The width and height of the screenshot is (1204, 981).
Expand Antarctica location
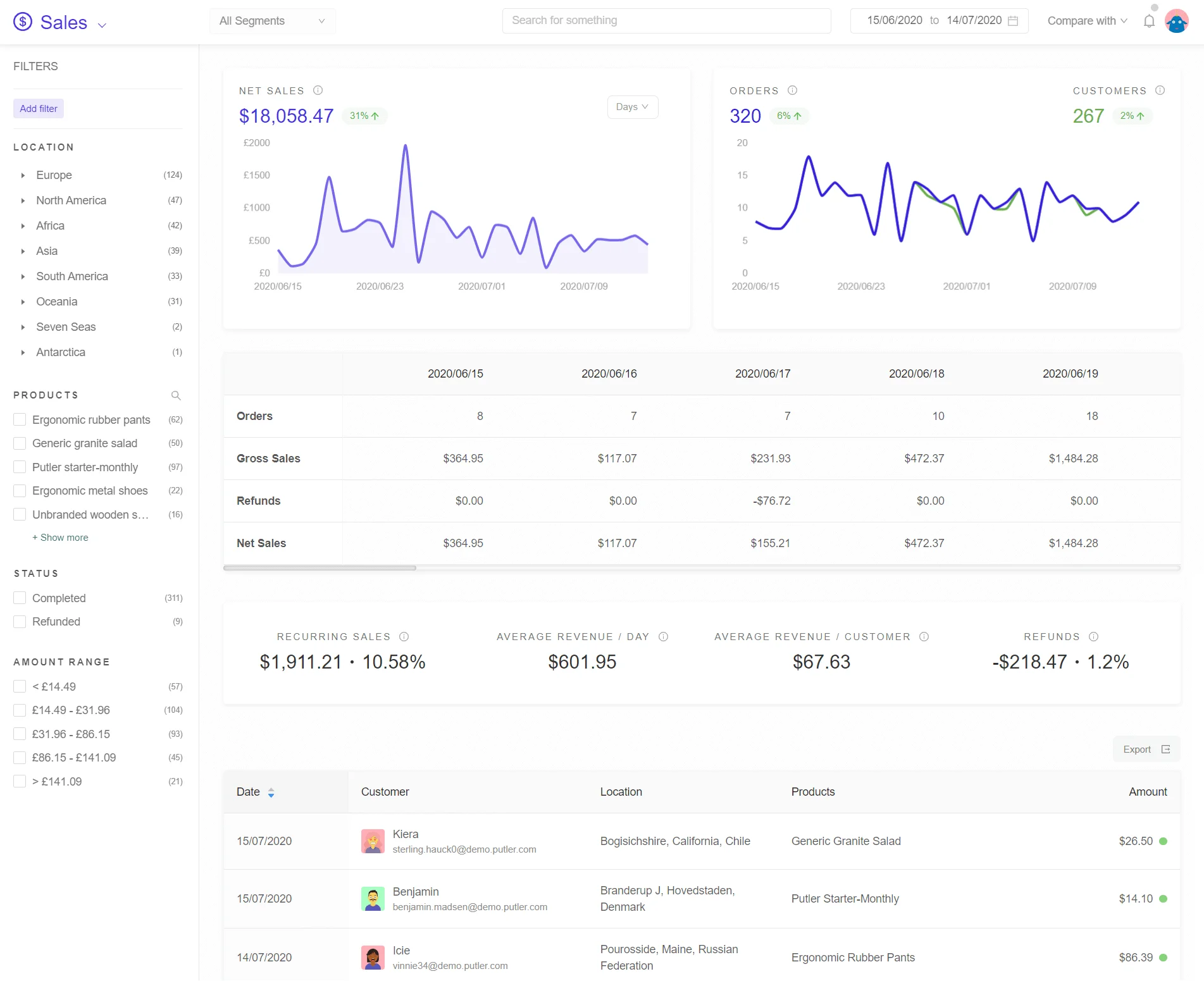pyautogui.click(x=23, y=352)
